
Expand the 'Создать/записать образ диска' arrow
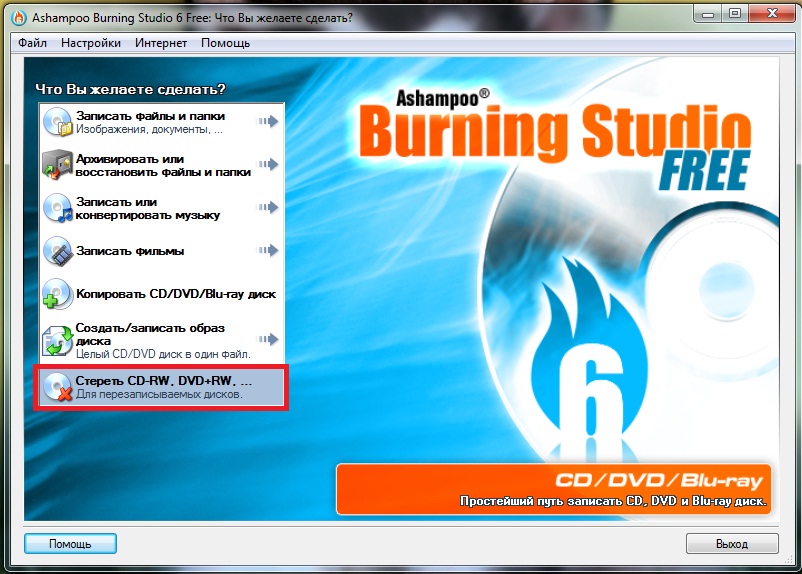268,339
